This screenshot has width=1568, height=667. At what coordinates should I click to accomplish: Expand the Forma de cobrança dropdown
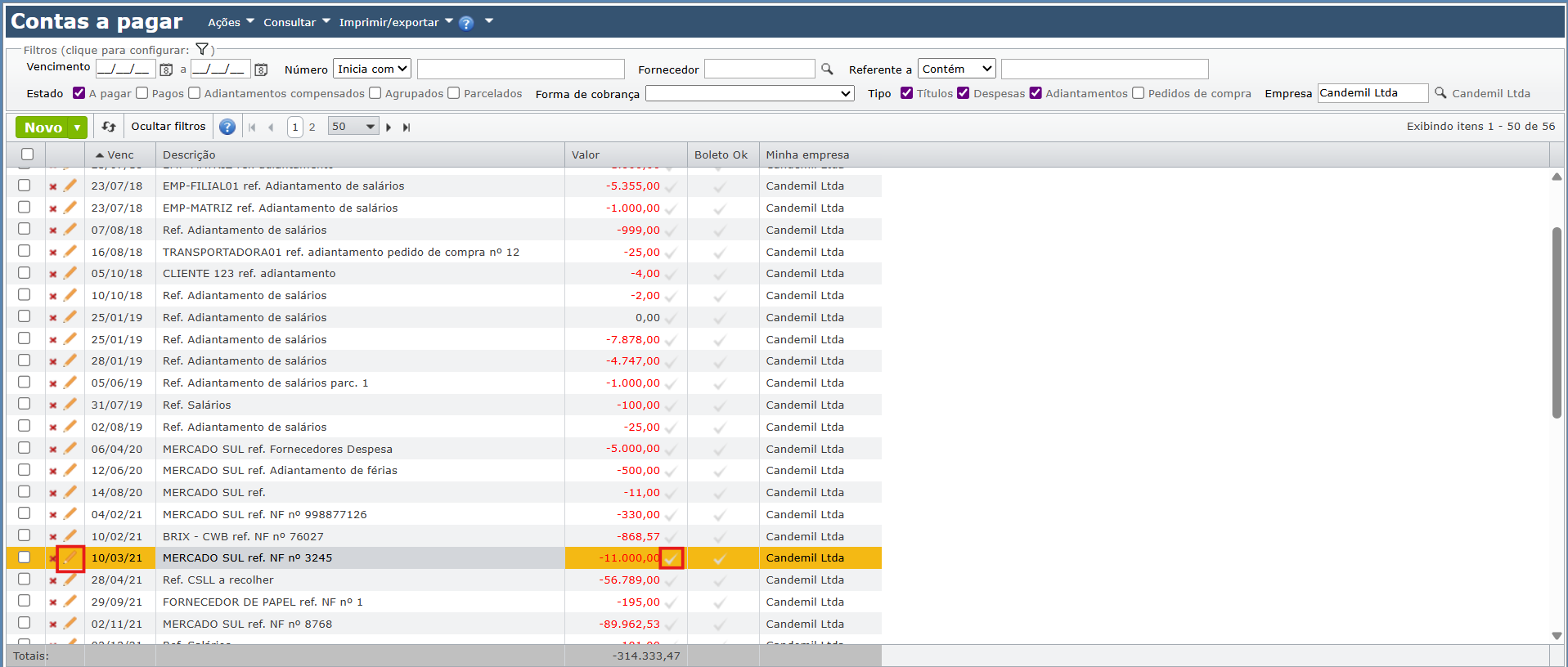[750, 94]
